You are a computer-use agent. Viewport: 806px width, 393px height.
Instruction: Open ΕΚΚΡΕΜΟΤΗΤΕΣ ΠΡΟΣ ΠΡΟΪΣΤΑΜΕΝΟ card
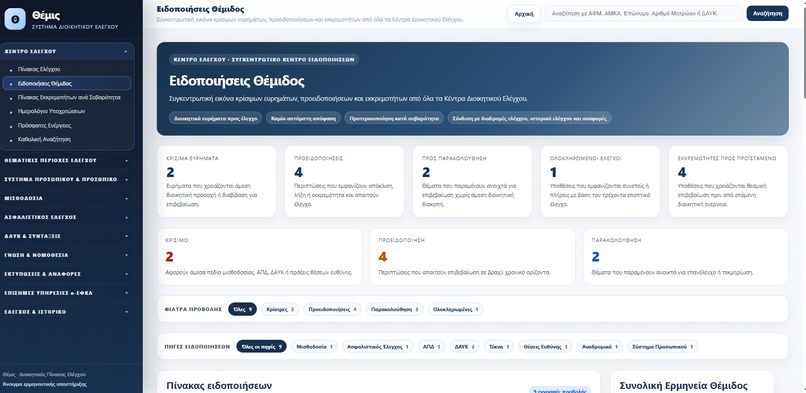point(728,181)
